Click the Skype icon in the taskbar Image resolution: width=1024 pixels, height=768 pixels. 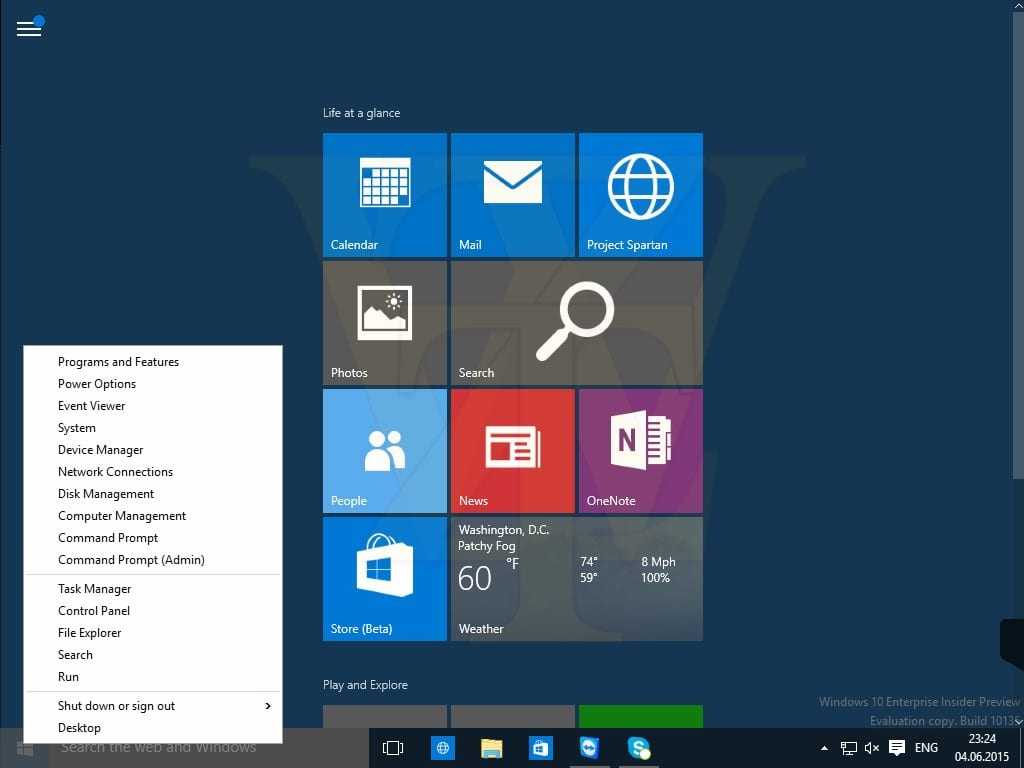tap(638, 748)
